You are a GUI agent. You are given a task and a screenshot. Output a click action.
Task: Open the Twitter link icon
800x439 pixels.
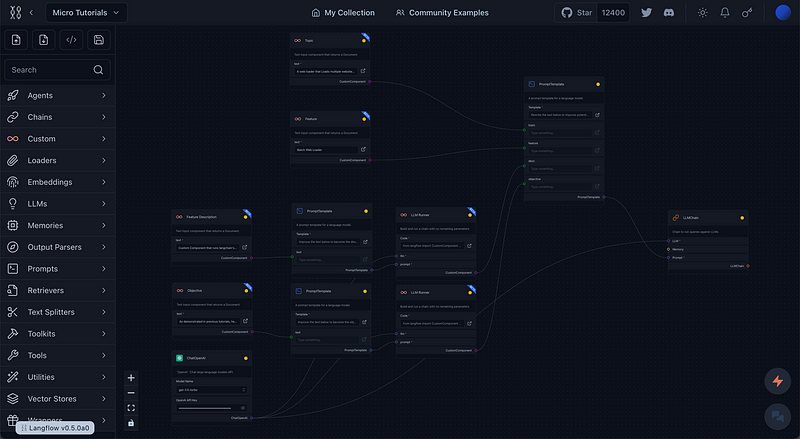click(646, 13)
